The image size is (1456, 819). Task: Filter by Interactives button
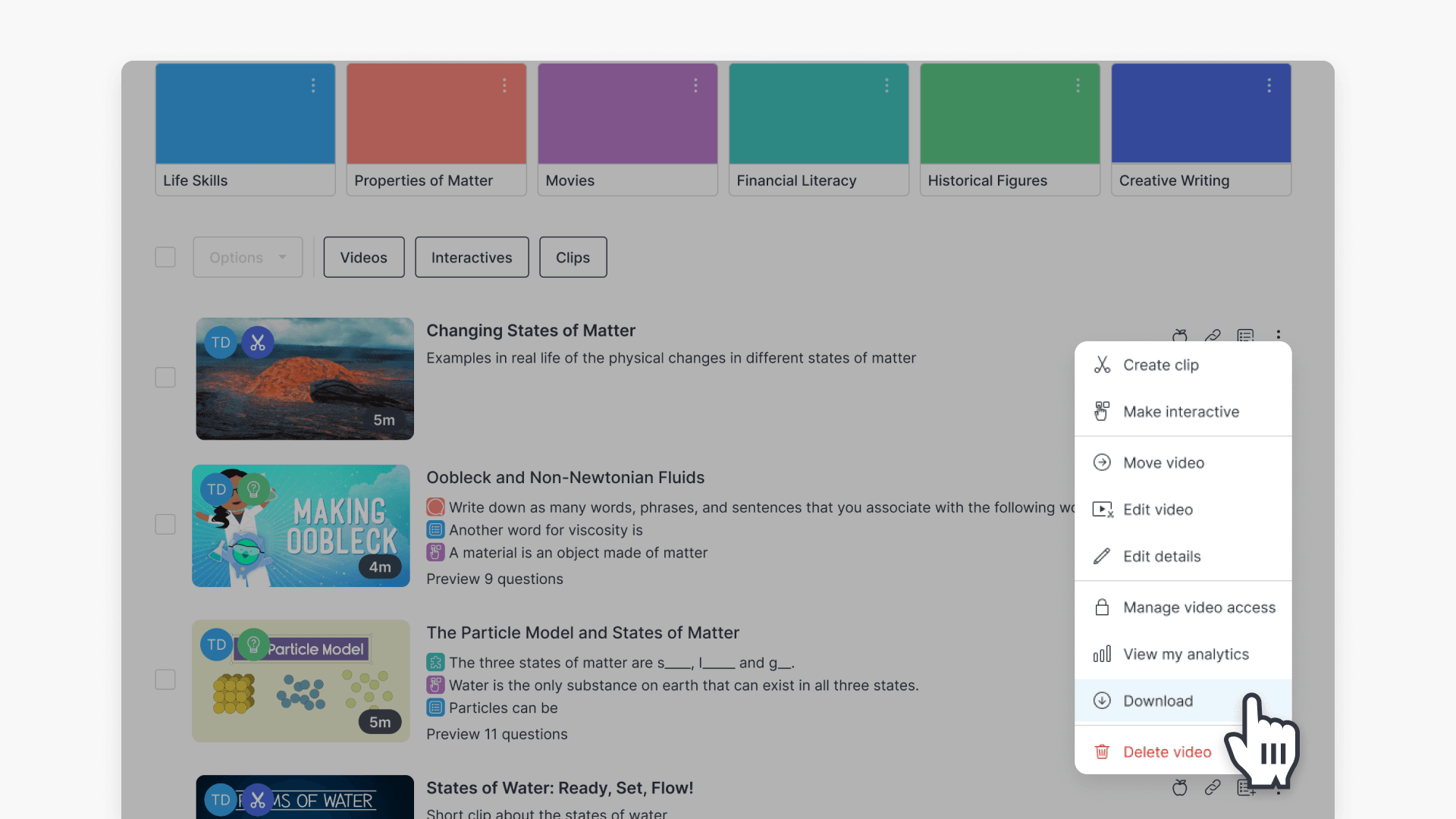(x=472, y=257)
